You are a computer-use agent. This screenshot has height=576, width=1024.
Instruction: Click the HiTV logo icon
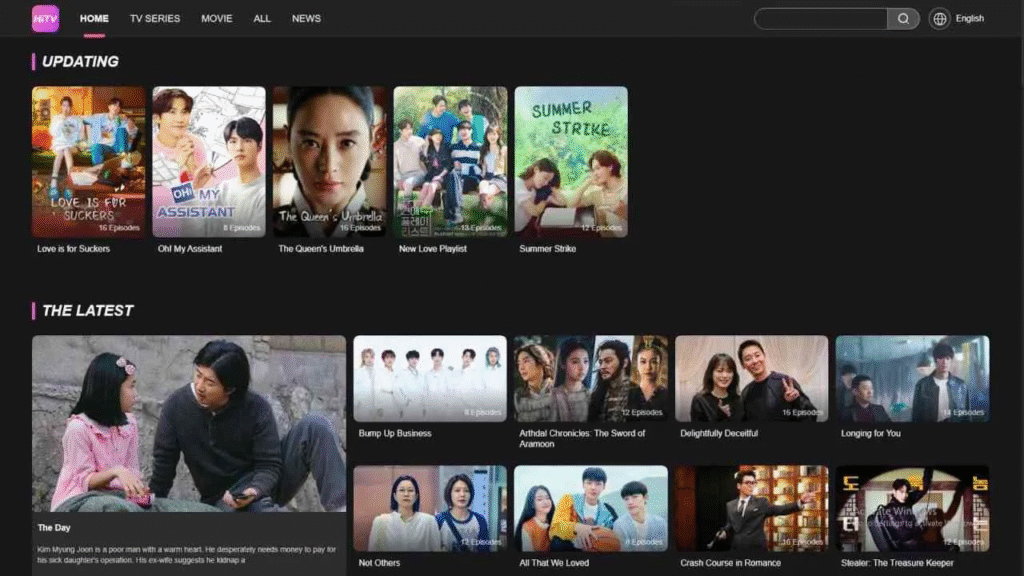point(46,18)
